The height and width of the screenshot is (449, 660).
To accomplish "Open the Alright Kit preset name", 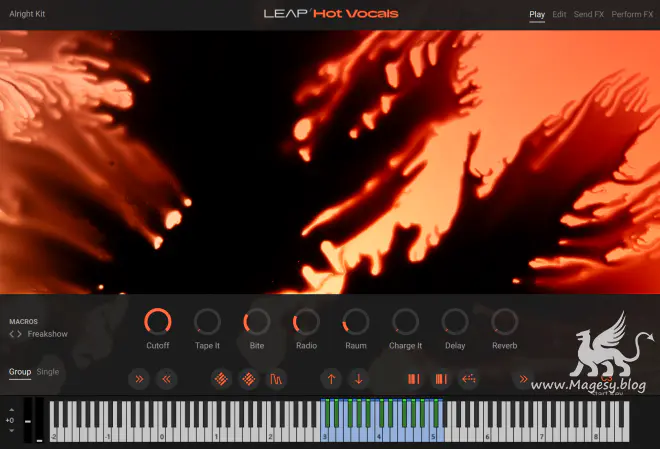I will pos(27,14).
